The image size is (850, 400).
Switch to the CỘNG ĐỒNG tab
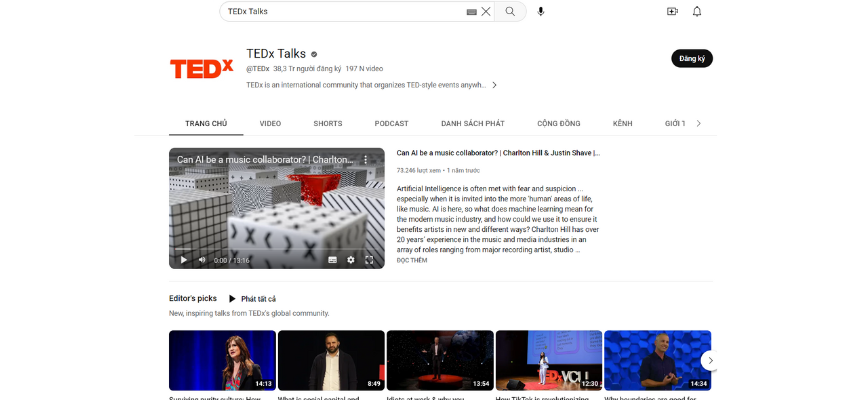pyautogui.click(x=559, y=124)
